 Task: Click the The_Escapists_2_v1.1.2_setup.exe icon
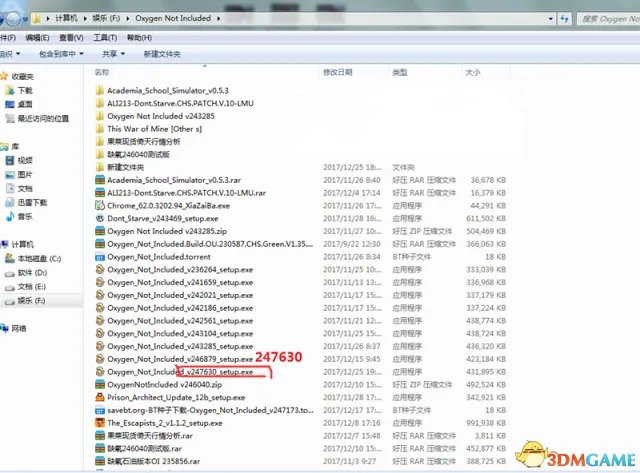point(100,423)
